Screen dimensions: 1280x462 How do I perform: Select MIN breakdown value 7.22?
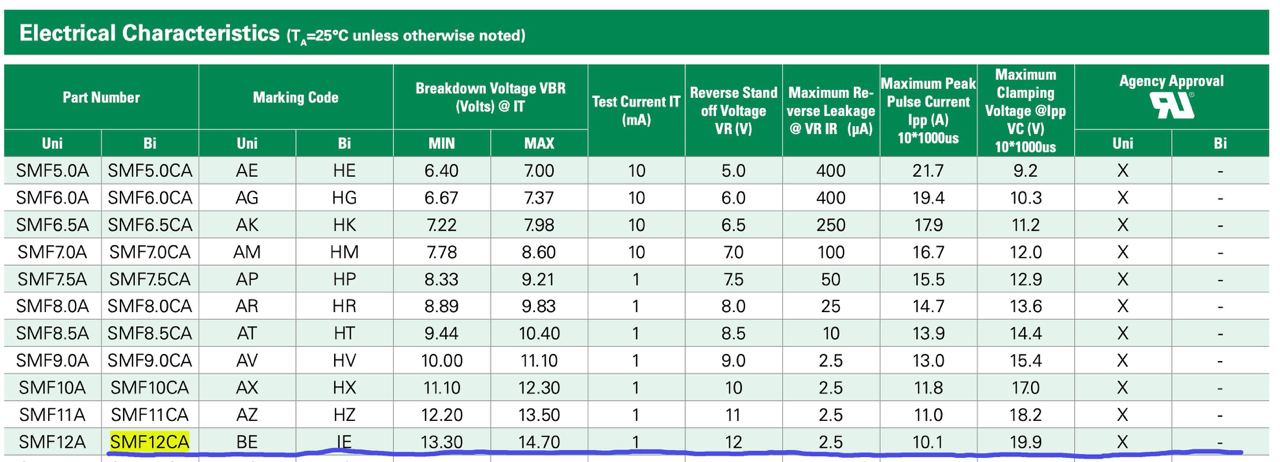click(x=441, y=225)
